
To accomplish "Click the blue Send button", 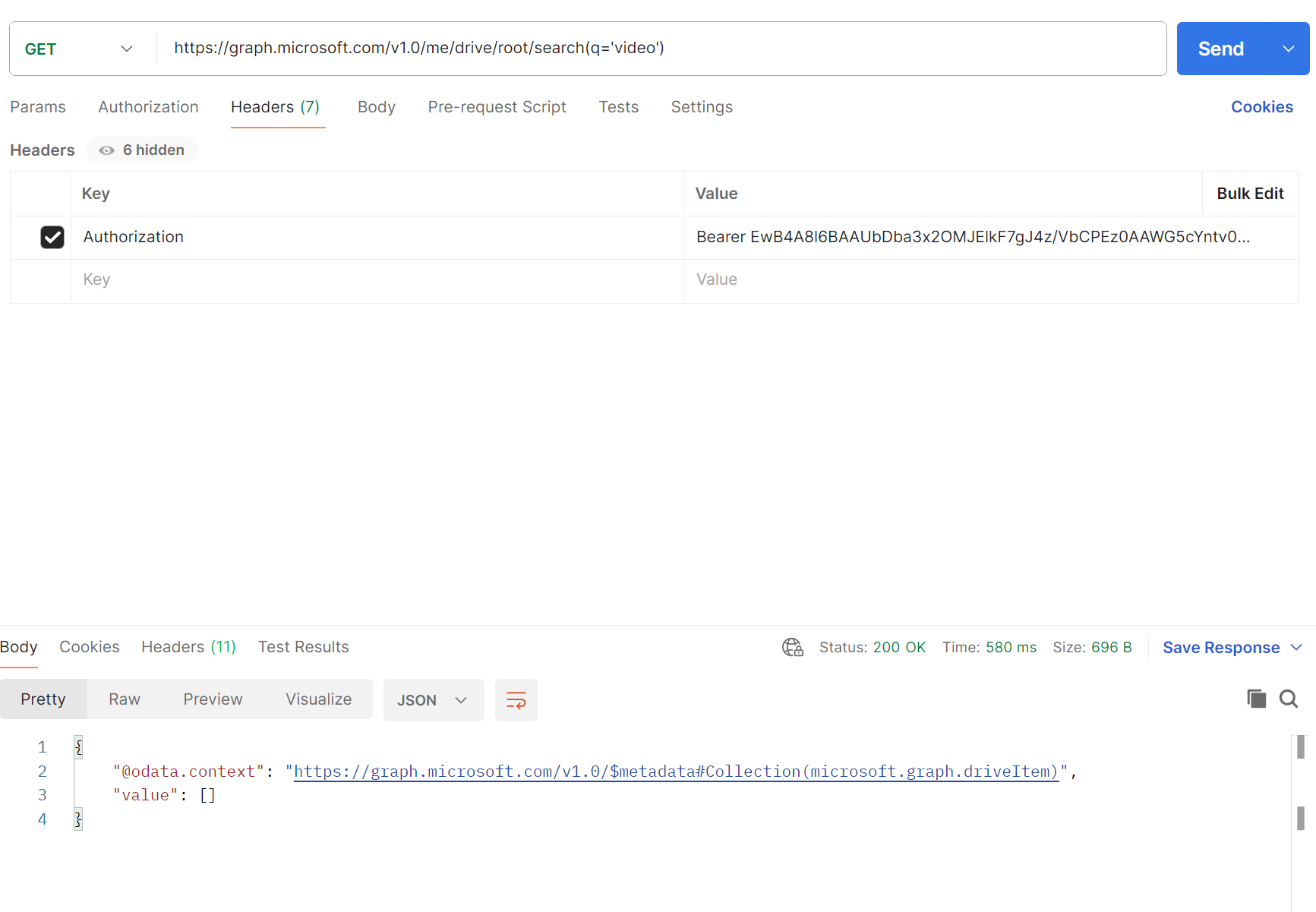I will point(1221,49).
